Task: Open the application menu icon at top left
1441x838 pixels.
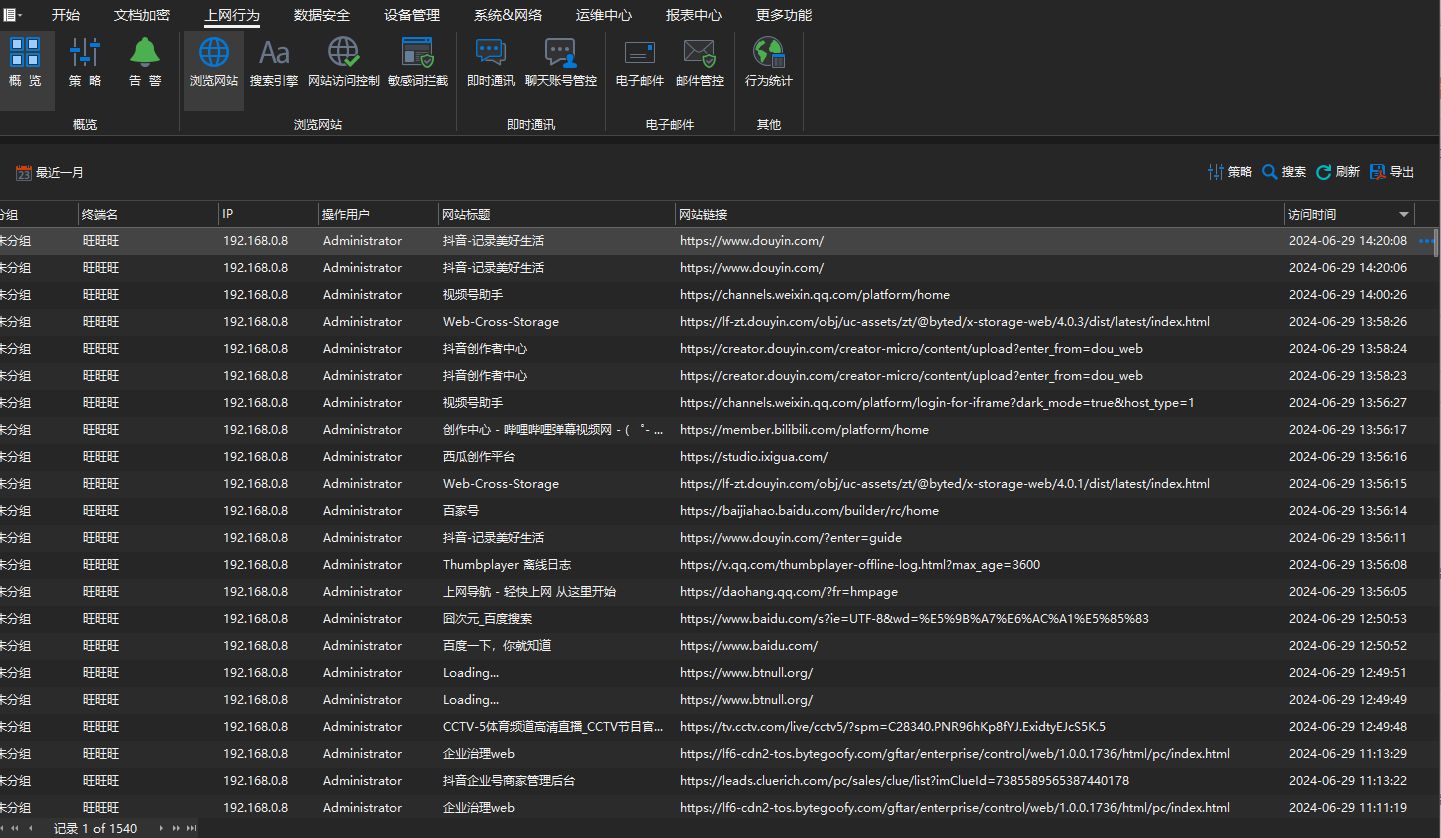Action: [x=11, y=15]
